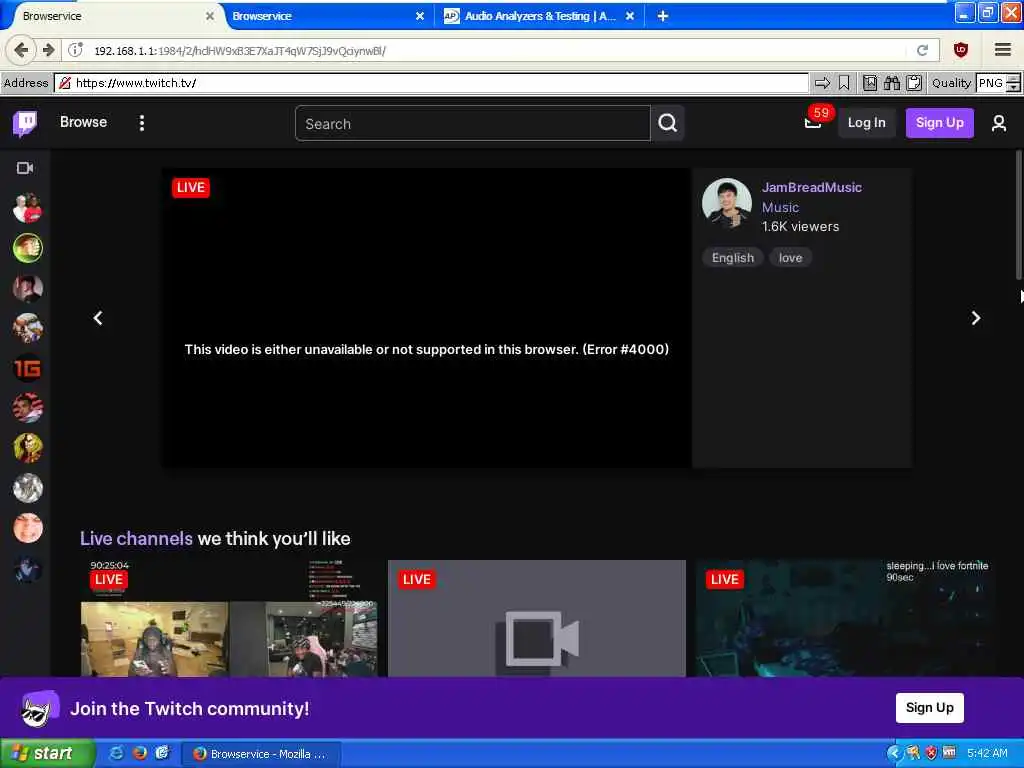
Task: Click the uBlock Origin shield icon
Action: coord(961,50)
